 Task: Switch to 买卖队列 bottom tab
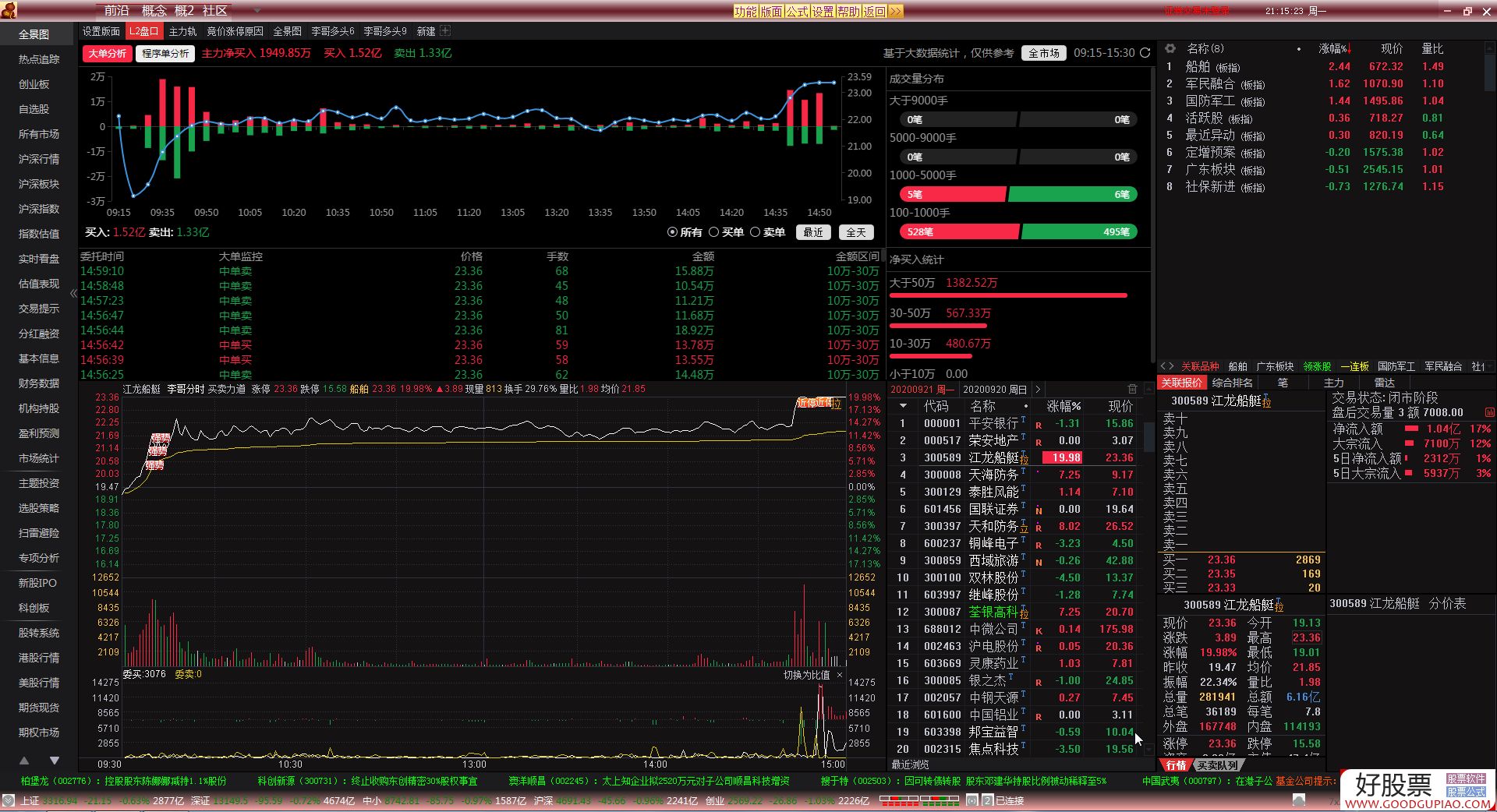pos(1219,765)
